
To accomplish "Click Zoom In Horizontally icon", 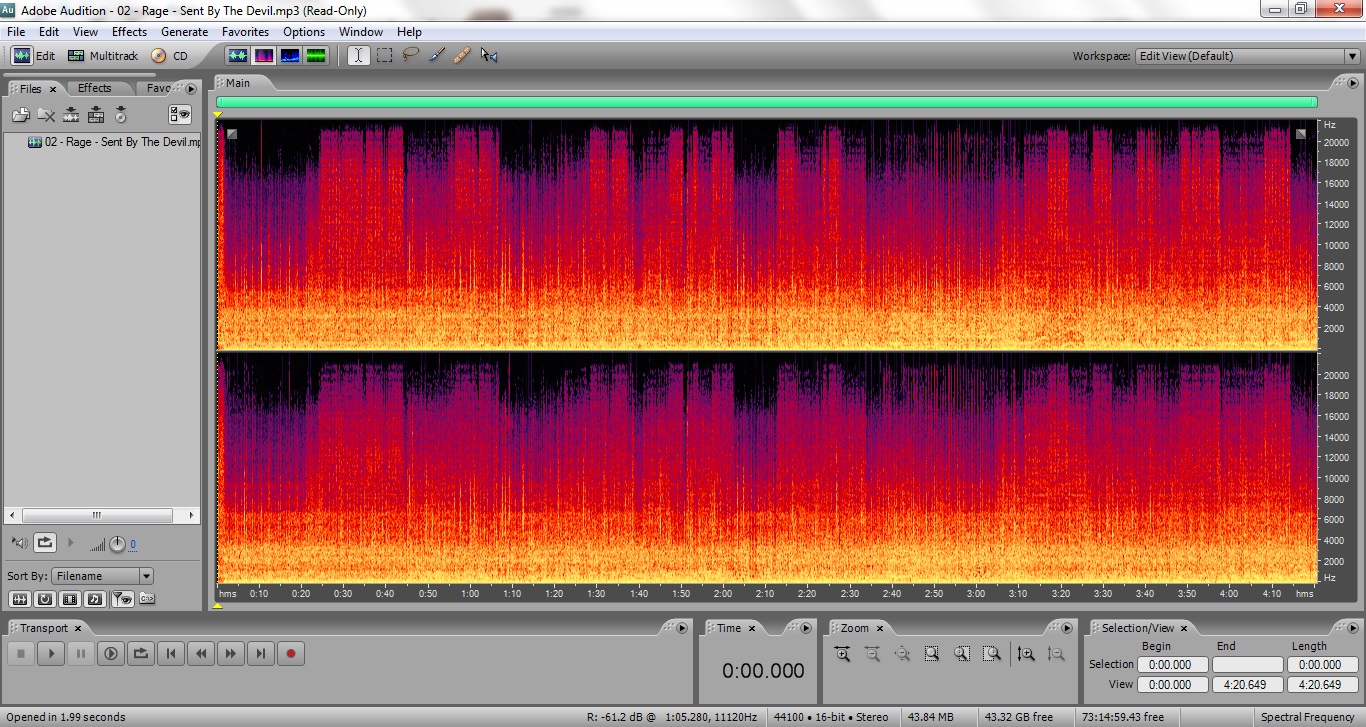I will (x=842, y=654).
